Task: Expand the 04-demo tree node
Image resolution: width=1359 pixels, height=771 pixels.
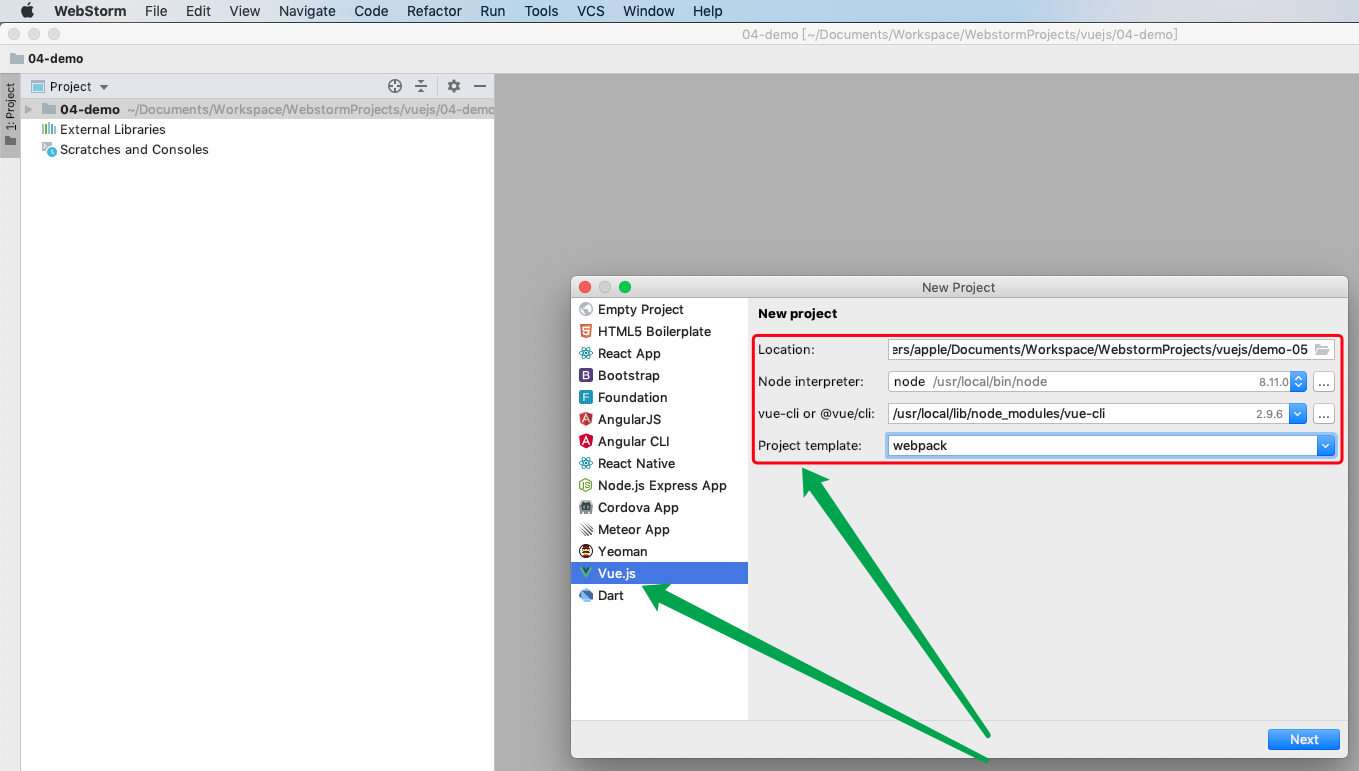Action: (x=29, y=109)
